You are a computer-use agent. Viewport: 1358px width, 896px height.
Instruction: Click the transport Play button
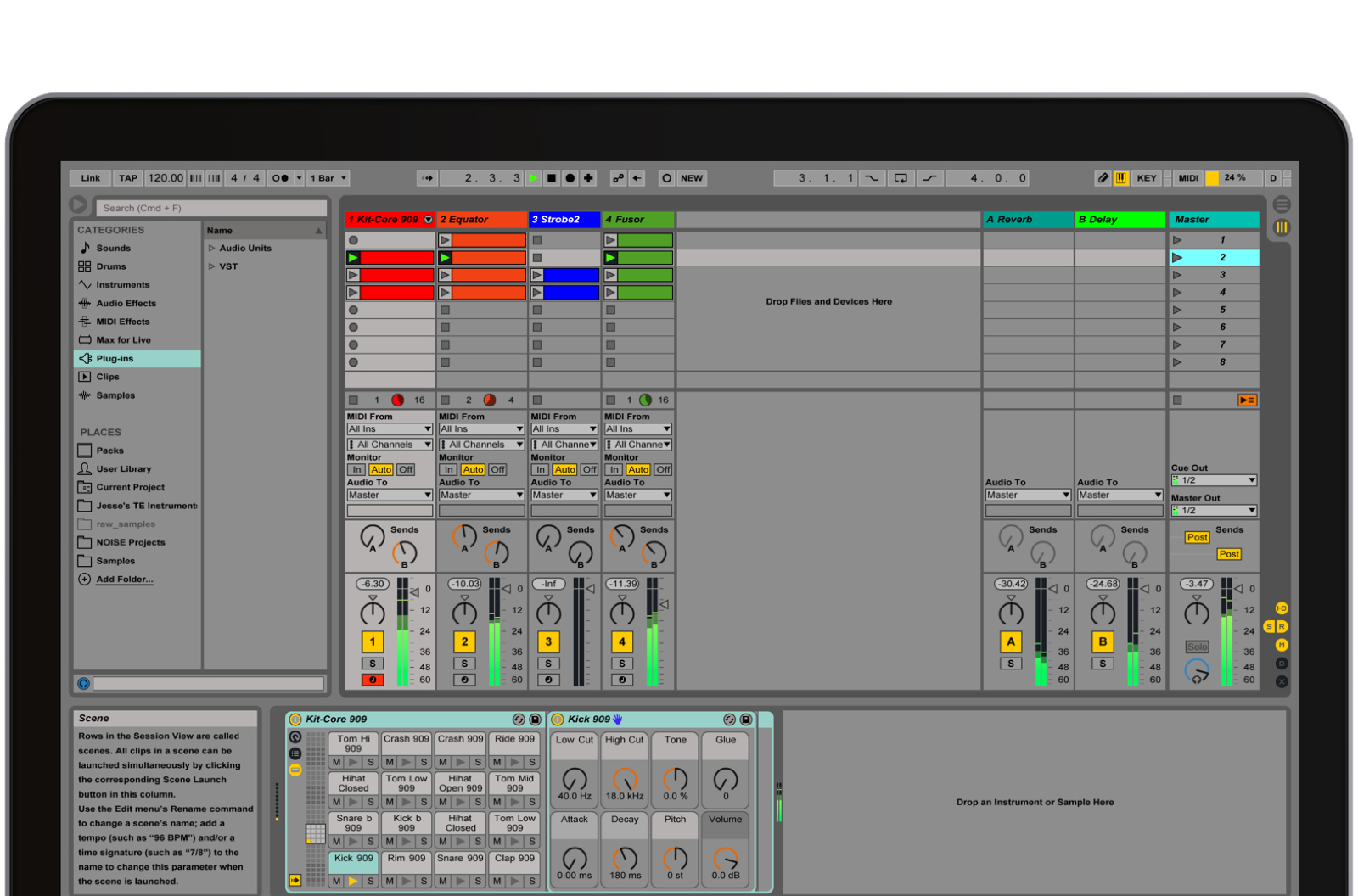tap(533, 178)
